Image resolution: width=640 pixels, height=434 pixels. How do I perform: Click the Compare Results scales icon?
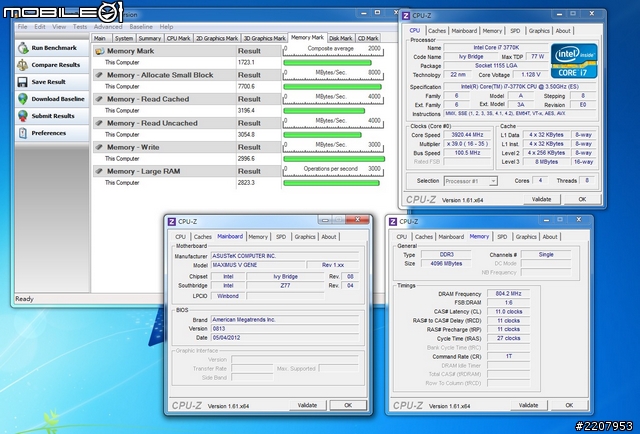(x=23, y=65)
